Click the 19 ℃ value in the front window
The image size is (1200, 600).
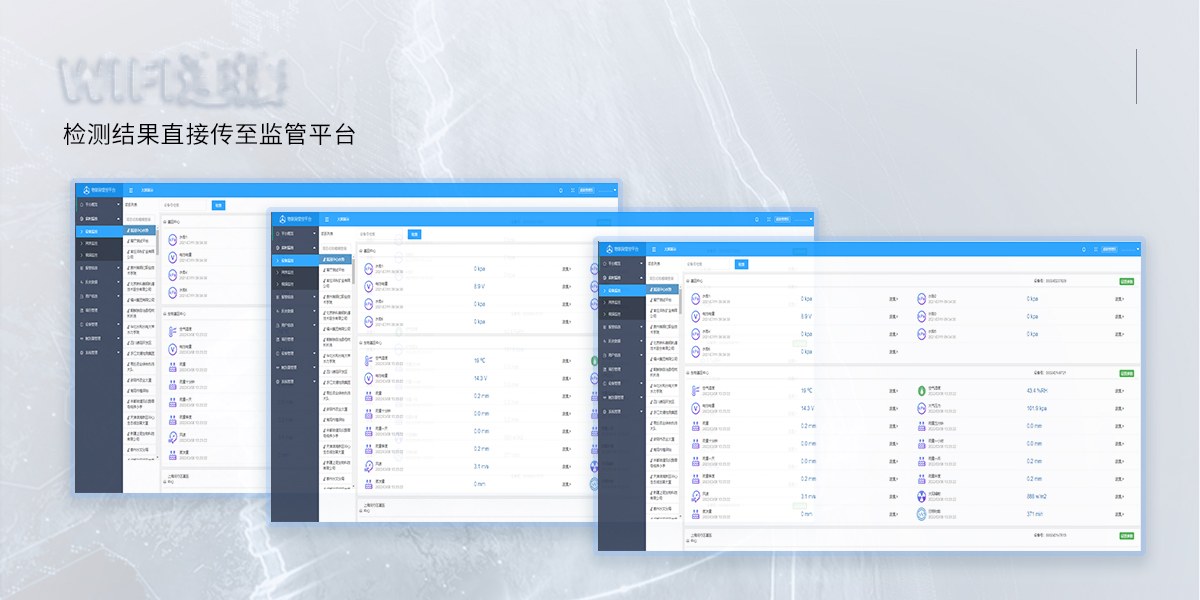(806, 391)
